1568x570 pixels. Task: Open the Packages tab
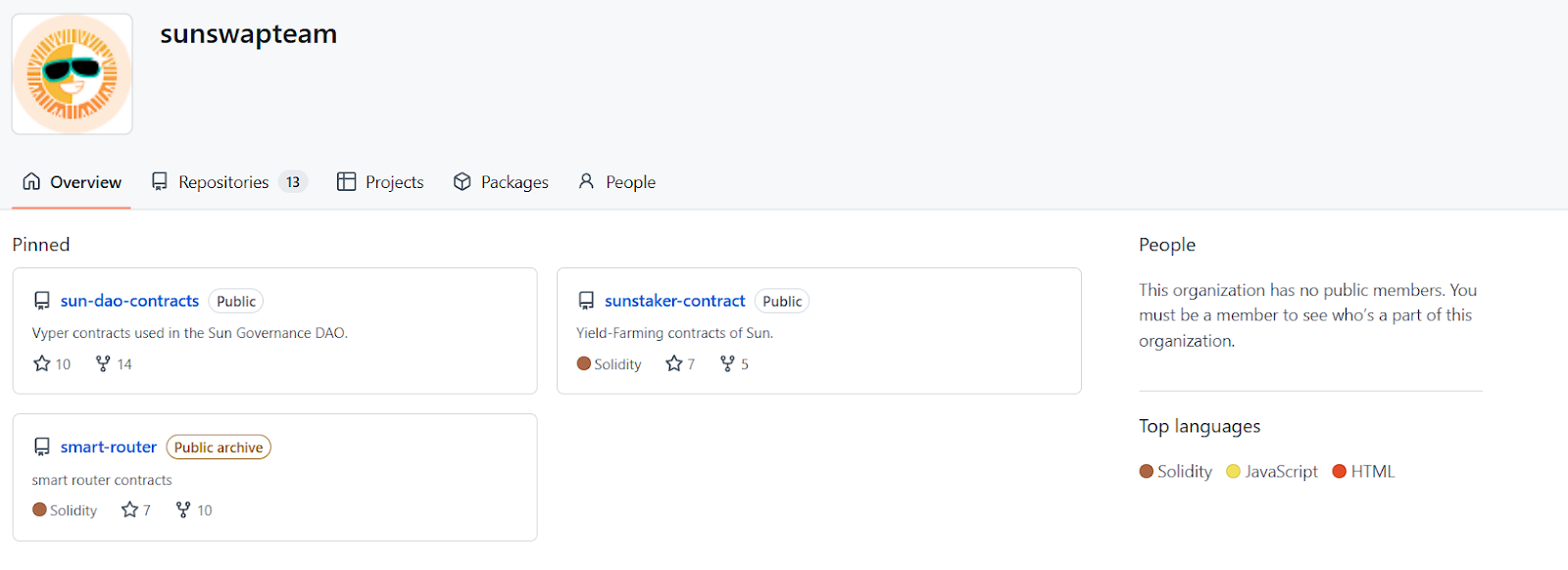pos(501,182)
